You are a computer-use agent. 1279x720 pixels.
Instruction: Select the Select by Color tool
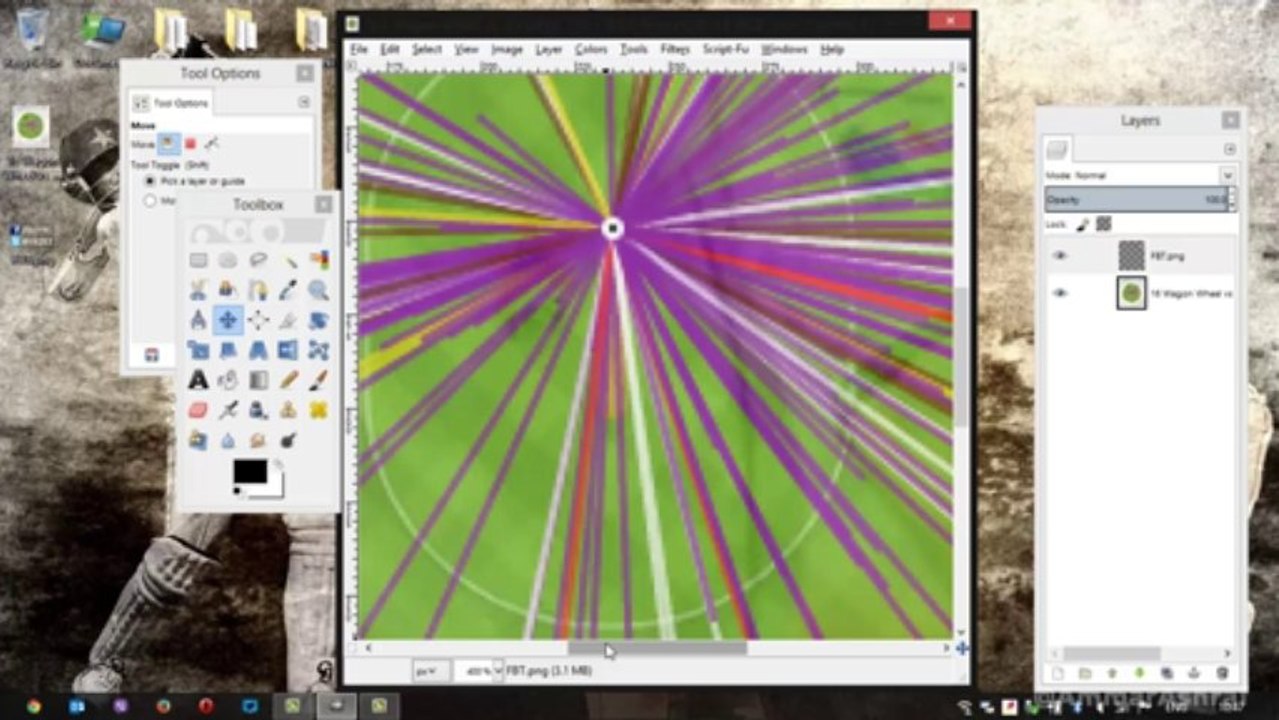318,260
